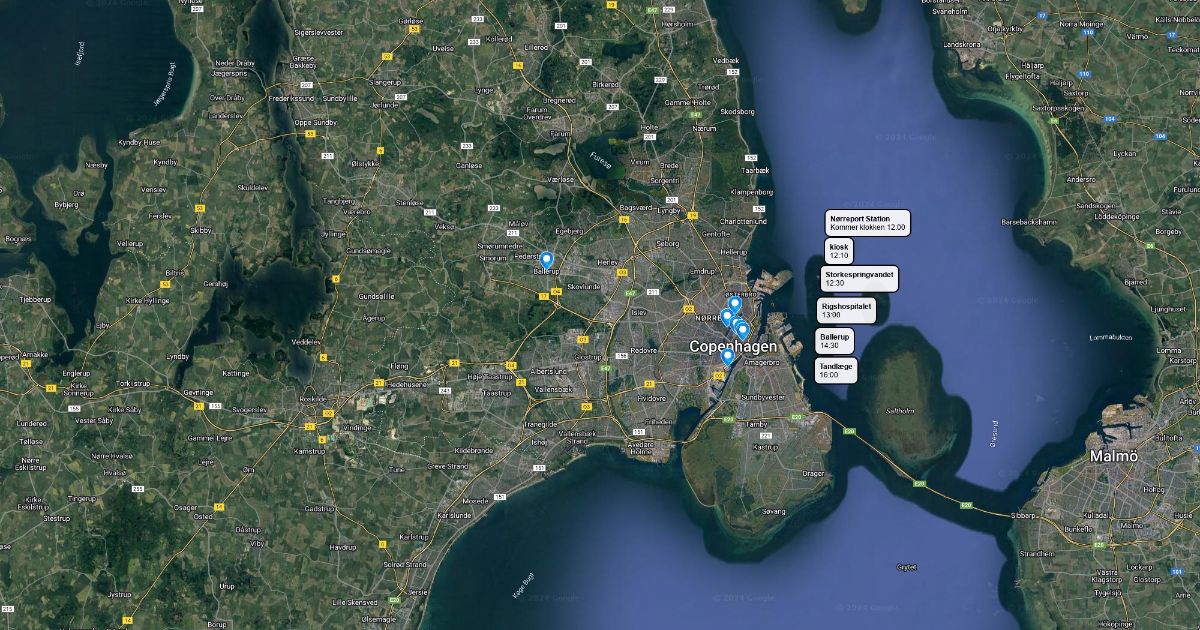Select the Ballerup 14:30 schedule card
Image resolution: width=1200 pixels, height=630 pixels.
(x=835, y=341)
